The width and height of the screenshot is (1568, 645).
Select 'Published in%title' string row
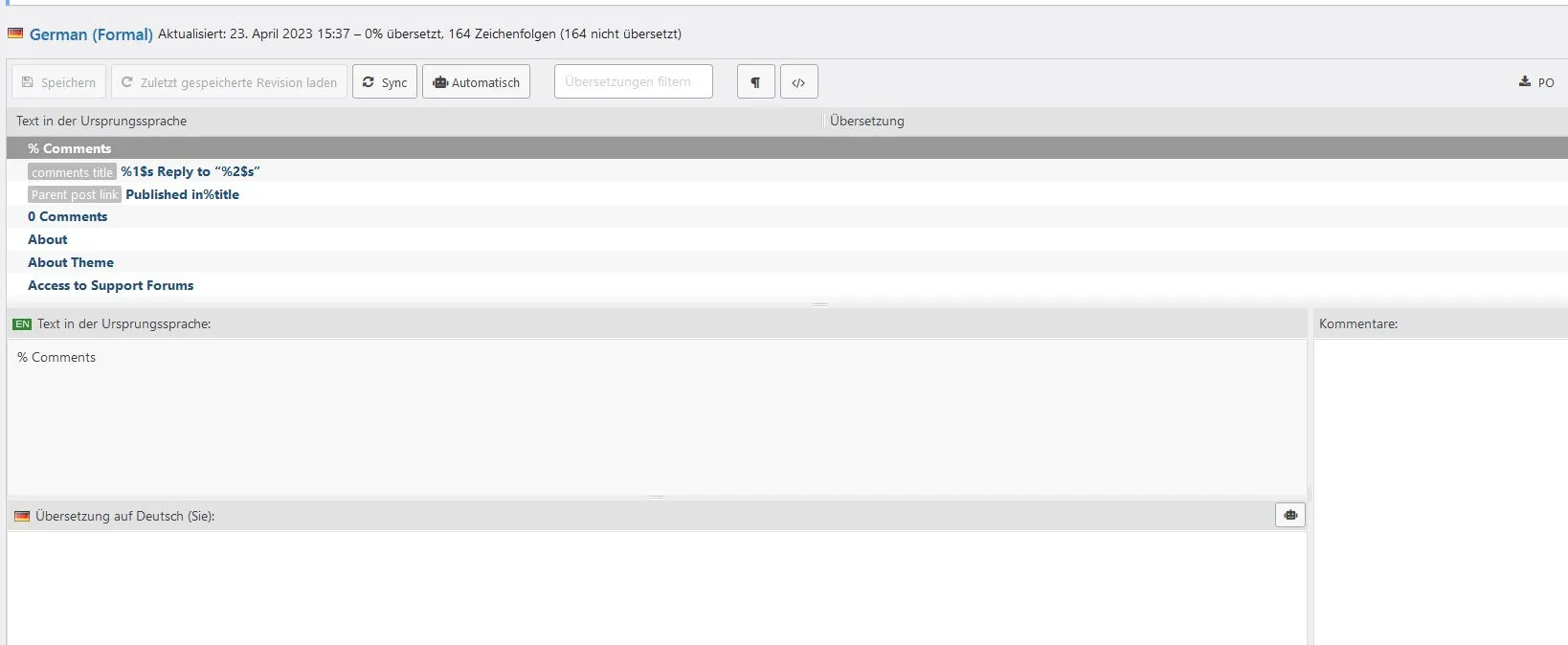(787, 194)
